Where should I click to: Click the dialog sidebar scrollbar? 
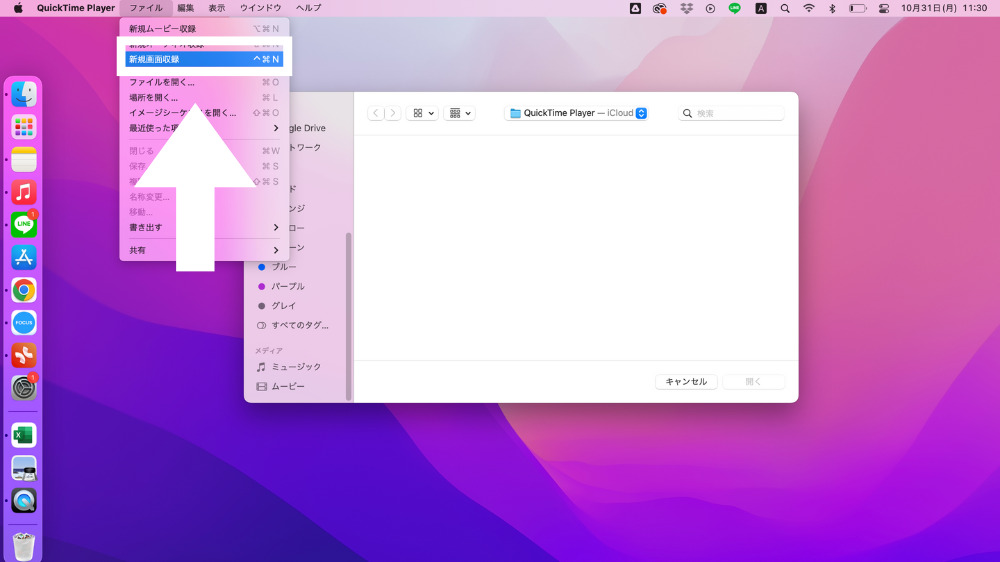(x=348, y=316)
